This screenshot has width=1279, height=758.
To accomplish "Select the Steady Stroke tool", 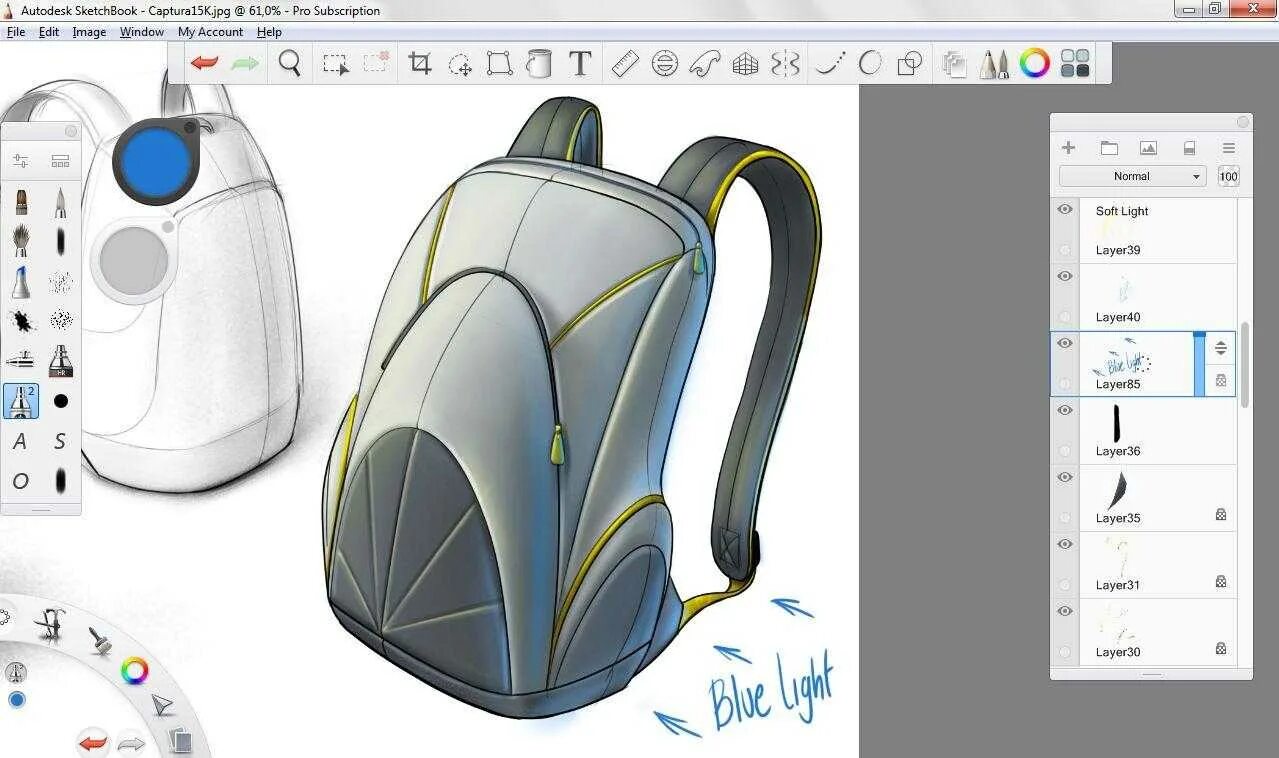I will coord(829,64).
